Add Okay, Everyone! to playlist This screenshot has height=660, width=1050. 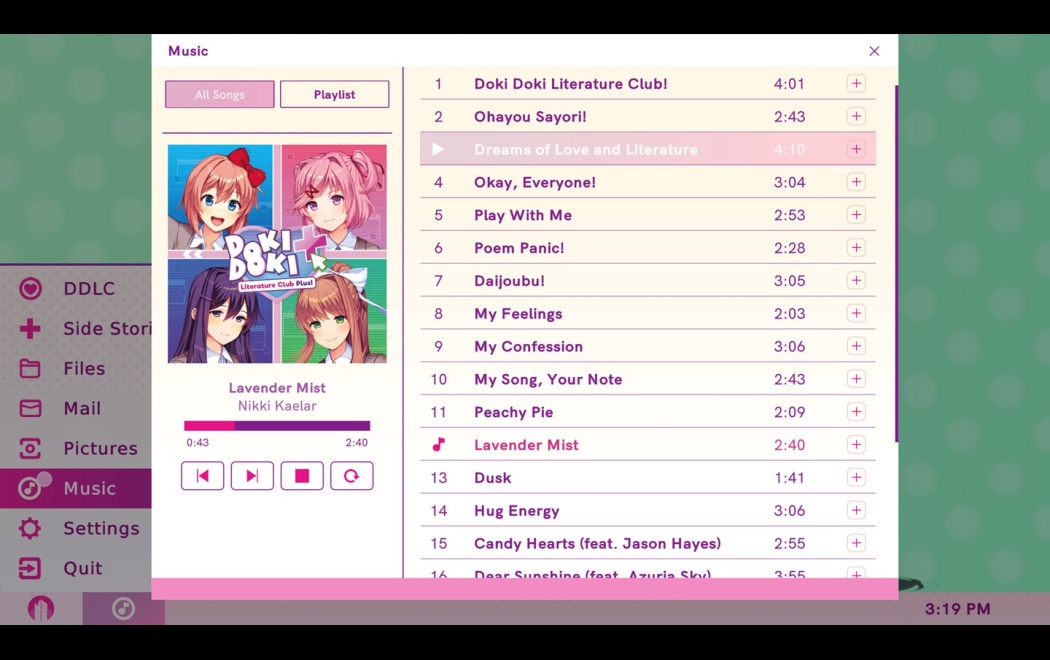(x=856, y=182)
